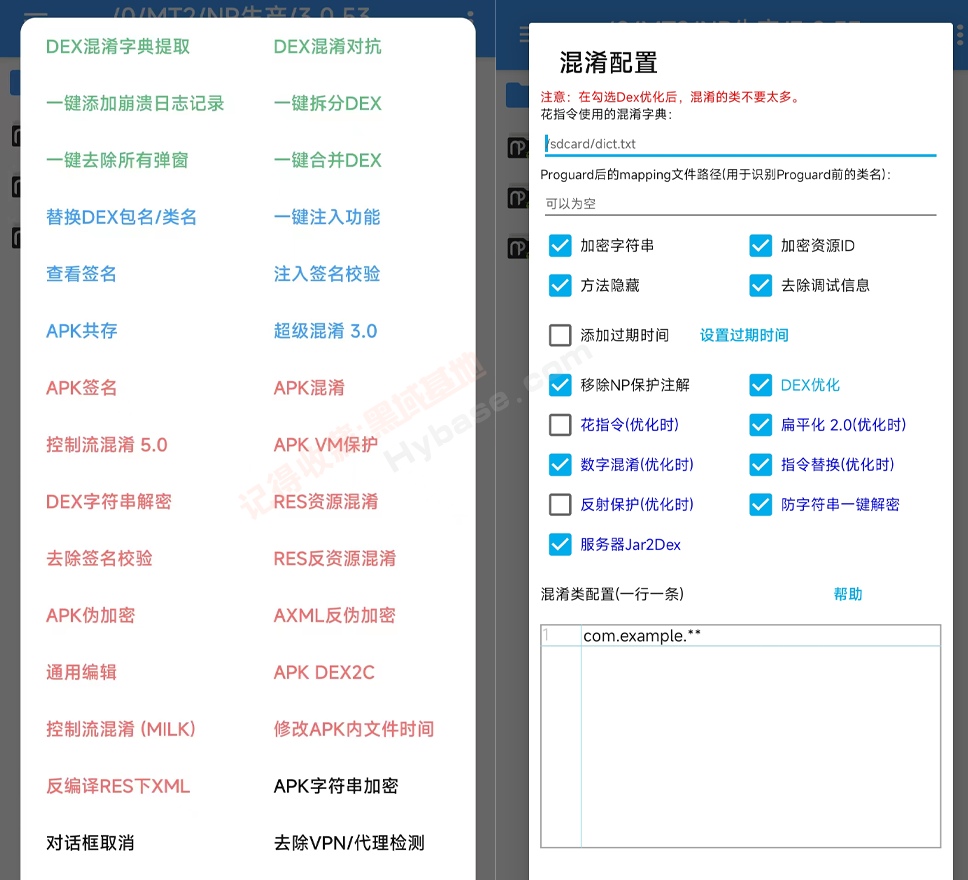The width and height of the screenshot is (968, 880).
Task: Select 一键合并DEX entry
Action: point(327,160)
